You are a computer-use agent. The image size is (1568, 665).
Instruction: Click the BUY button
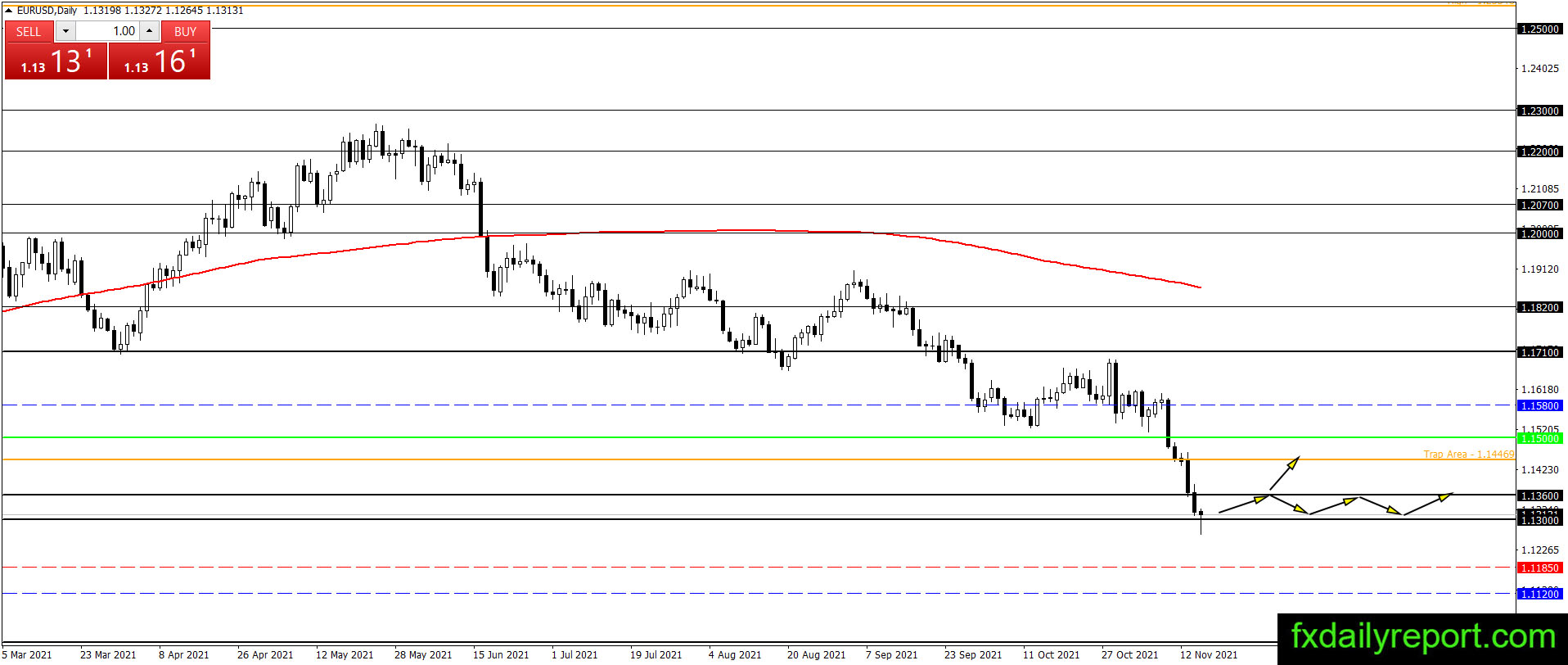click(x=186, y=31)
